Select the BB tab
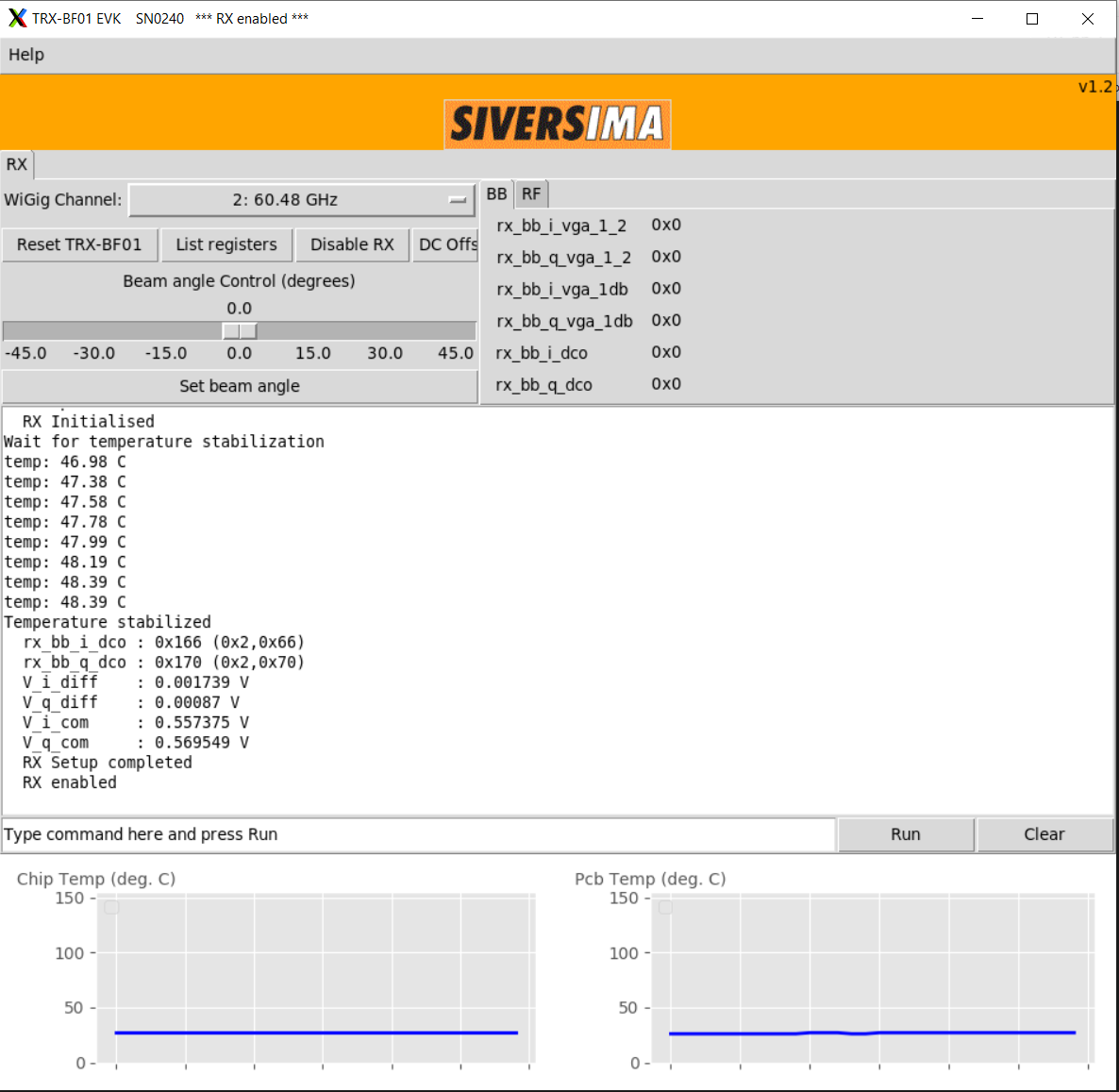This screenshot has width=1119, height=1092. tap(496, 193)
